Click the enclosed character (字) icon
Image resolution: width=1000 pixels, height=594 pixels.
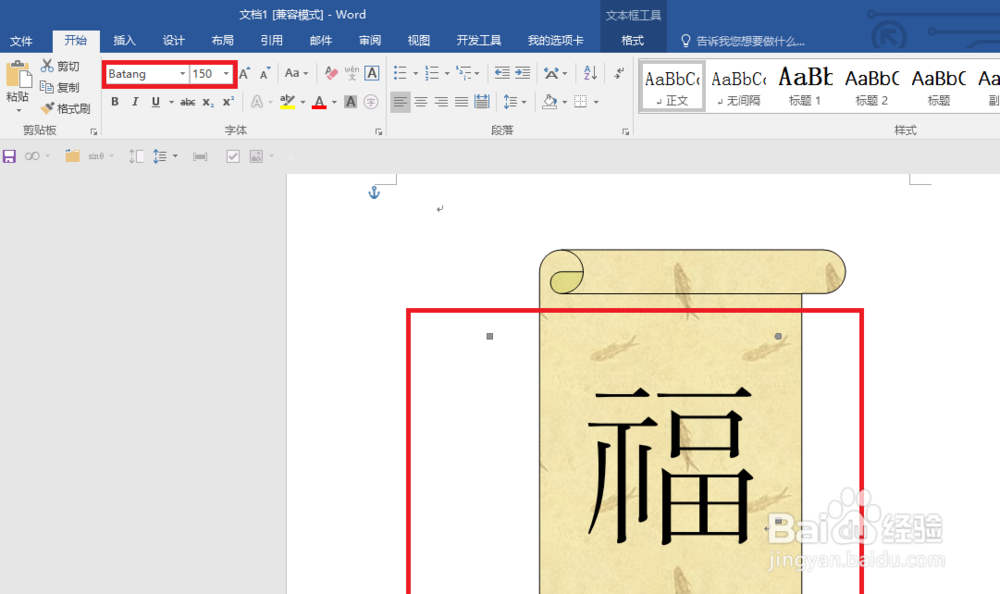[371, 102]
